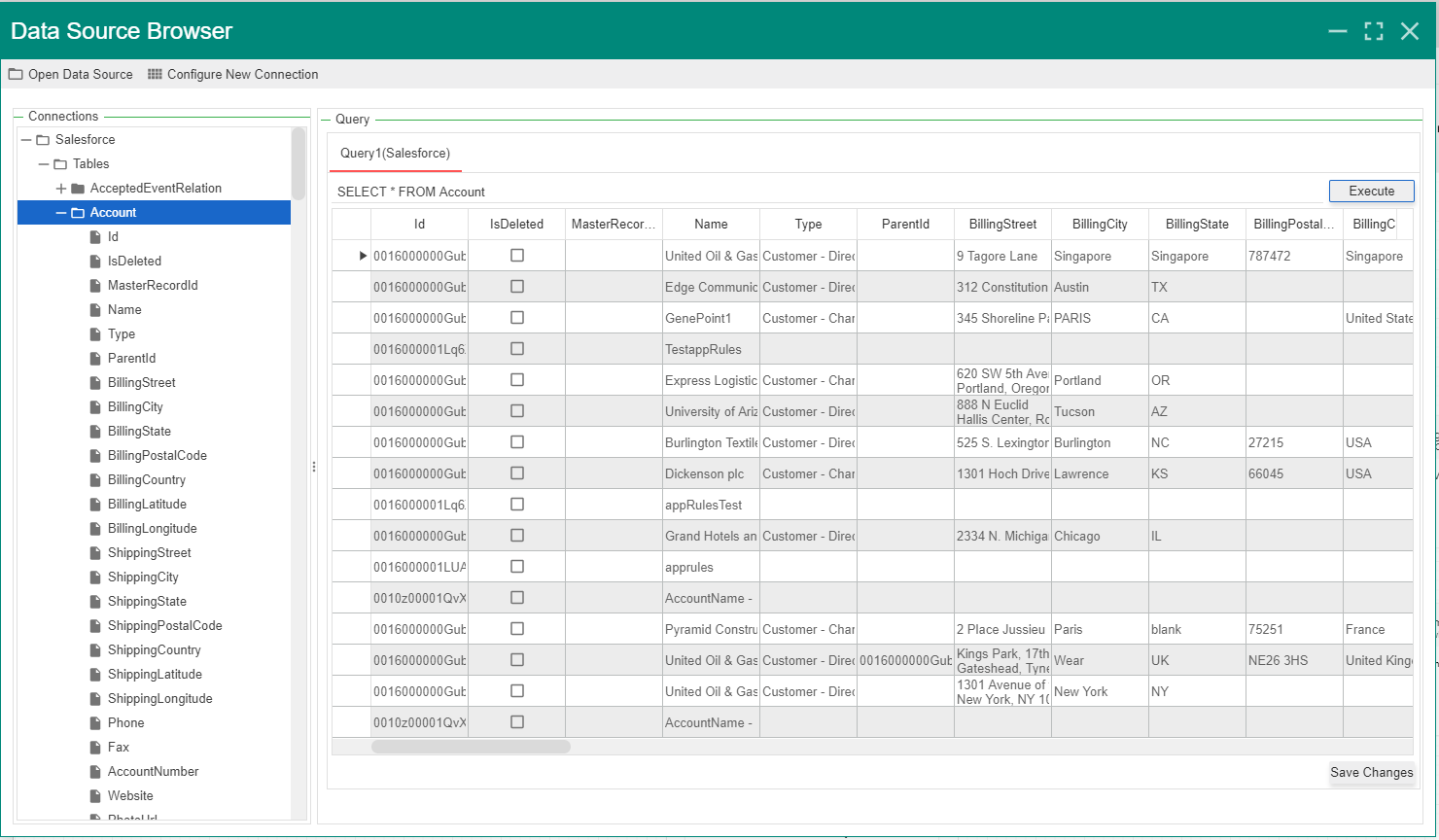Click the file icon beside Fax field
The width and height of the screenshot is (1439, 840).
click(x=95, y=748)
